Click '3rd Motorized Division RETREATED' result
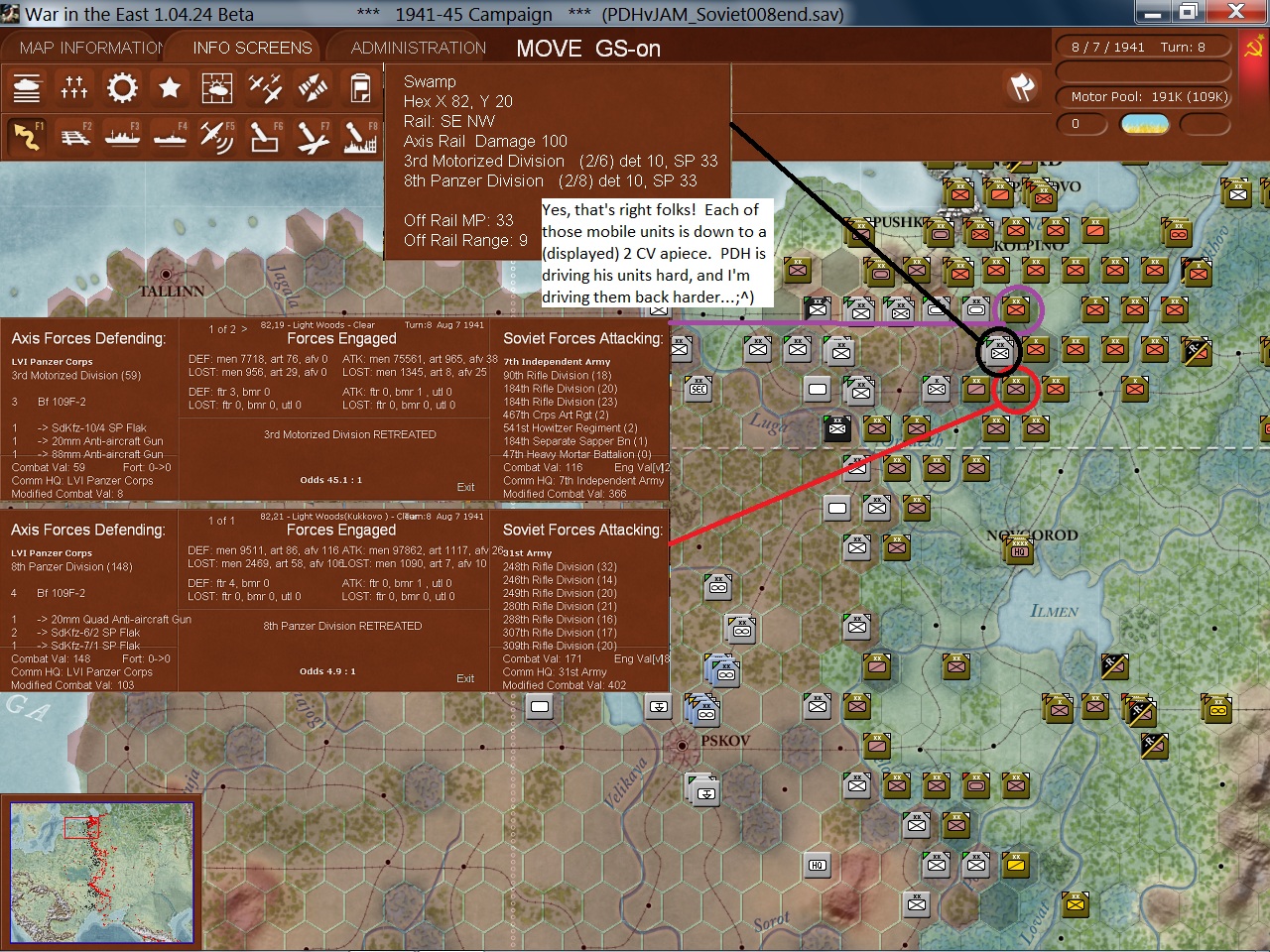 pyautogui.click(x=349, y=434)
